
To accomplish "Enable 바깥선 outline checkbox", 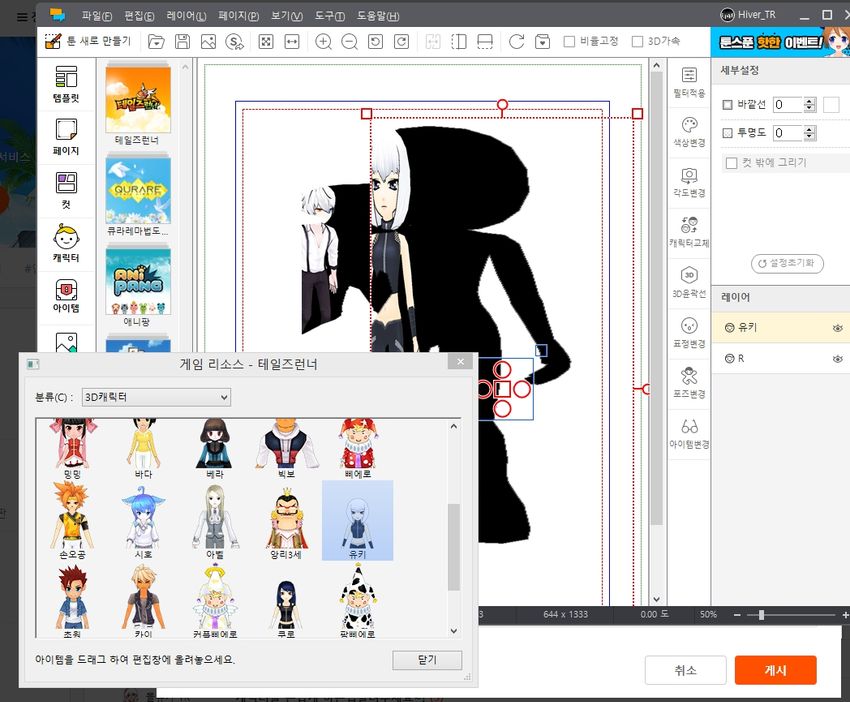I will point(727,105).
